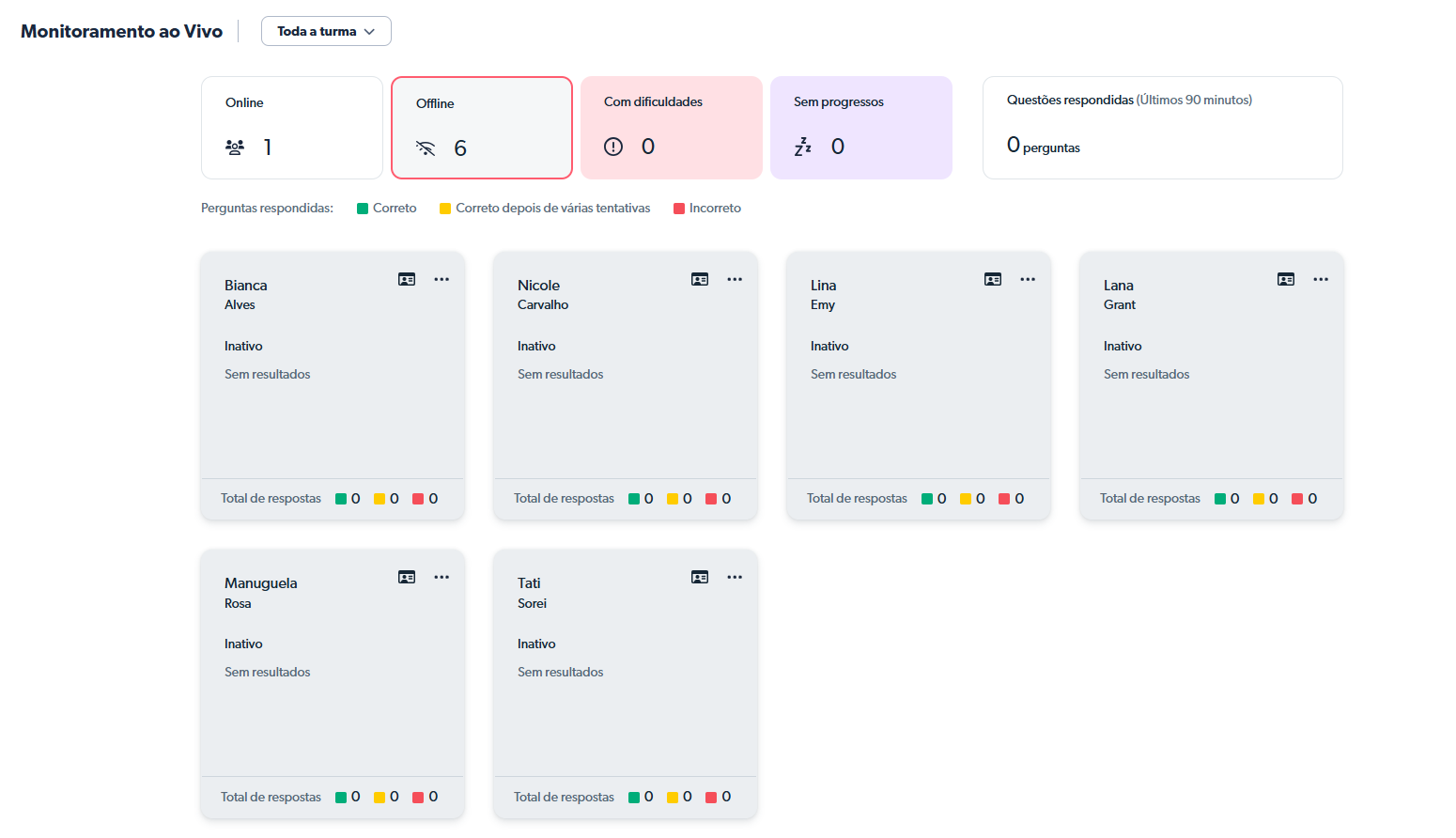Open more options menu for Lana Grant
Screen dimensions: 1456x838
(1321, 279)
